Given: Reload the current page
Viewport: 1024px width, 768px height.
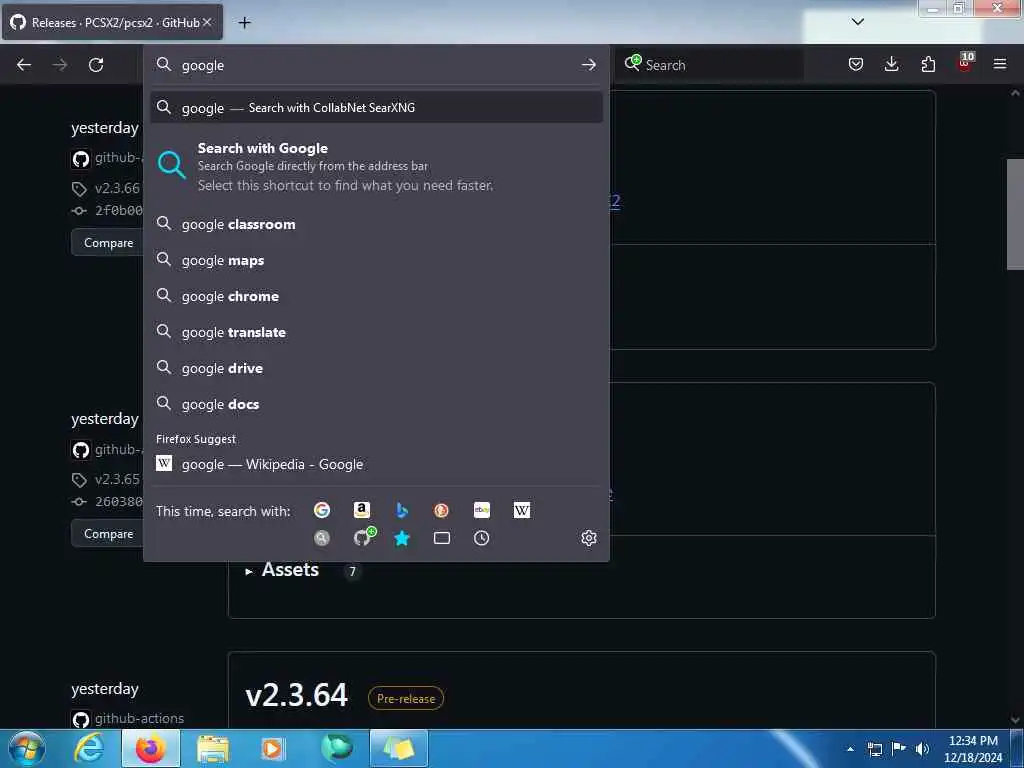Looking at the screenshot, I should tap(96, 65).
